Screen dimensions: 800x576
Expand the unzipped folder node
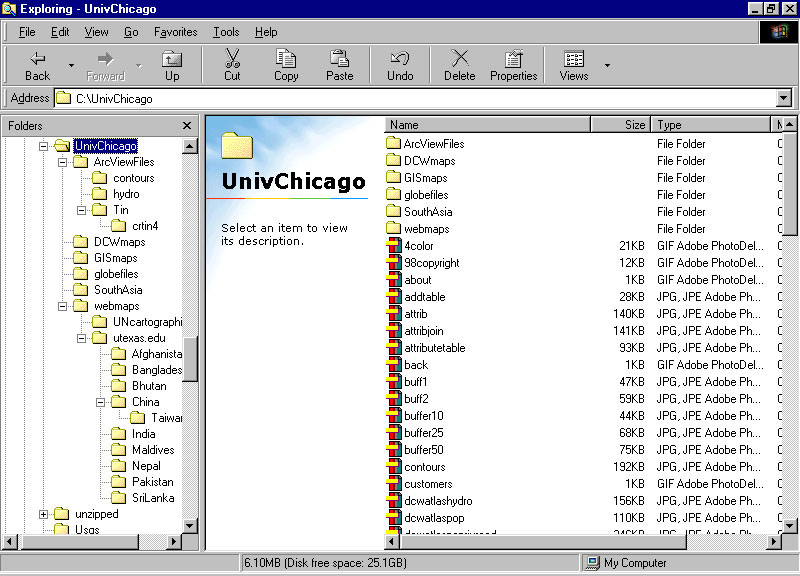[x=44, y=514]
